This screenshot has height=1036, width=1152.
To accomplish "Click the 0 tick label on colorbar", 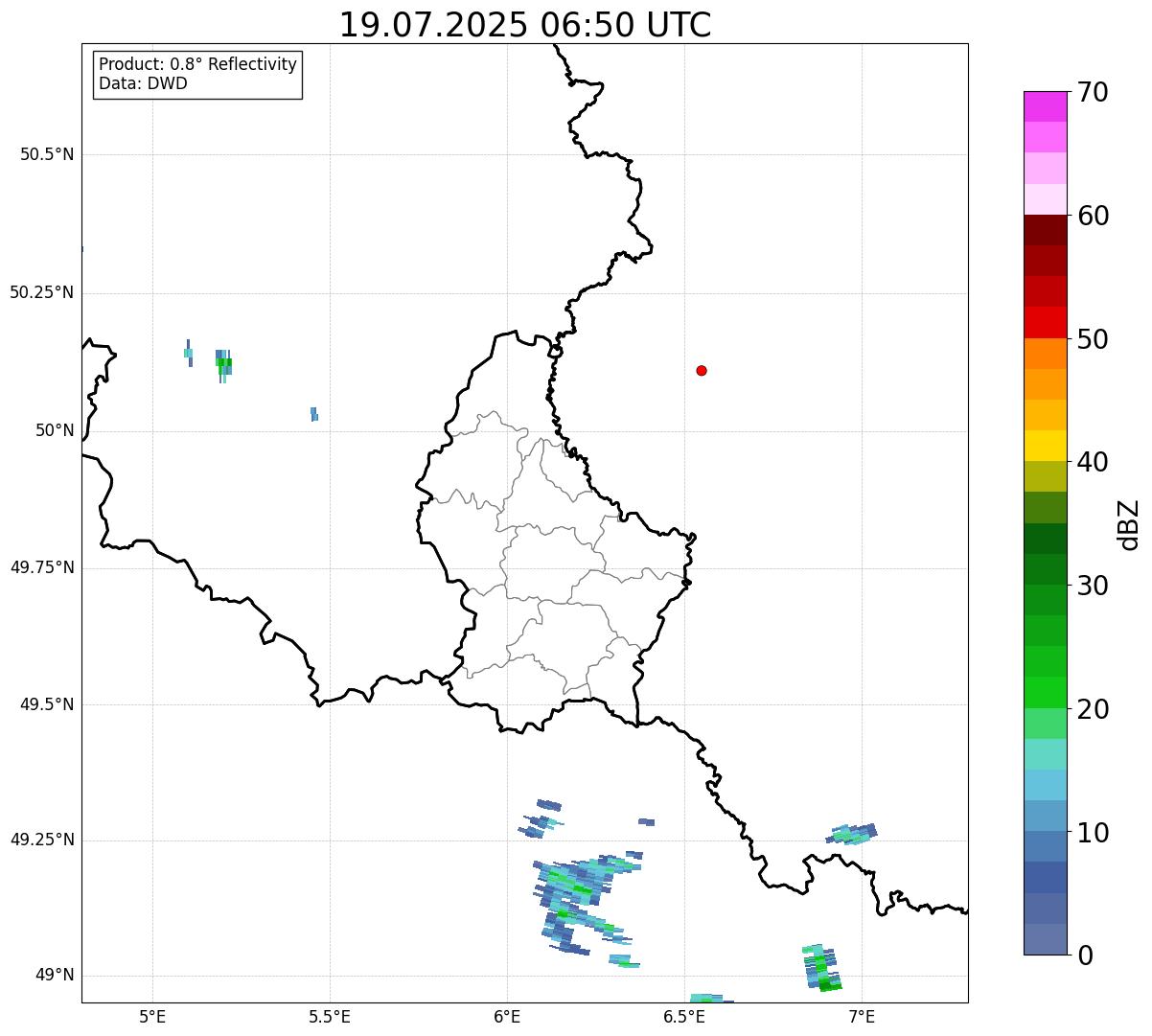I will coord(1084,955).
